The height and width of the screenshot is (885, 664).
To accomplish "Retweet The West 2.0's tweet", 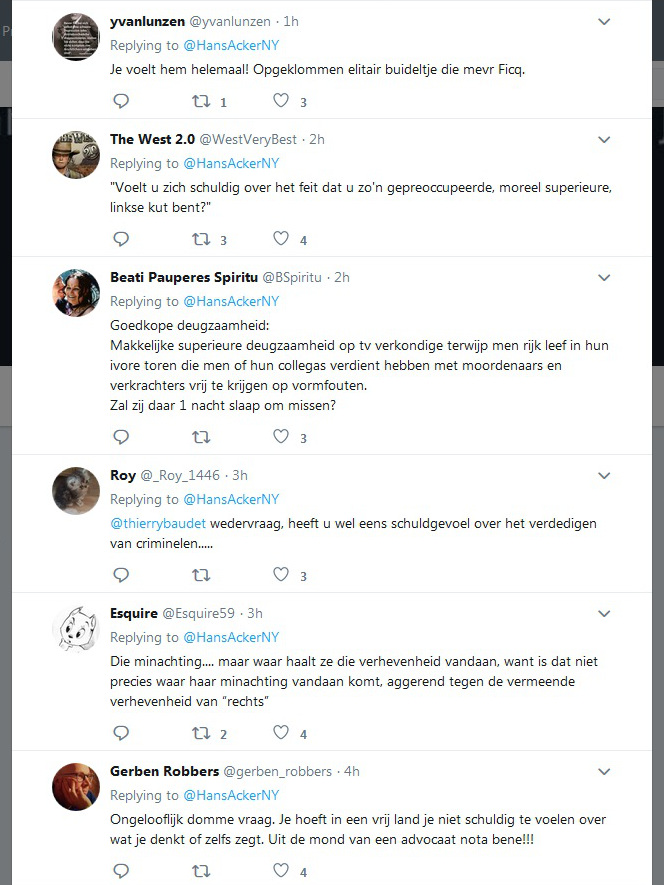I will (201, 239).
